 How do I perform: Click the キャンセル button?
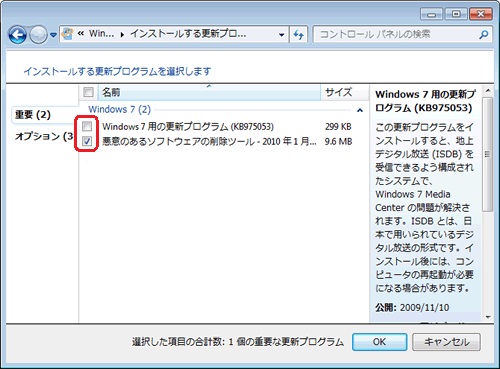[x=446, y=342]
